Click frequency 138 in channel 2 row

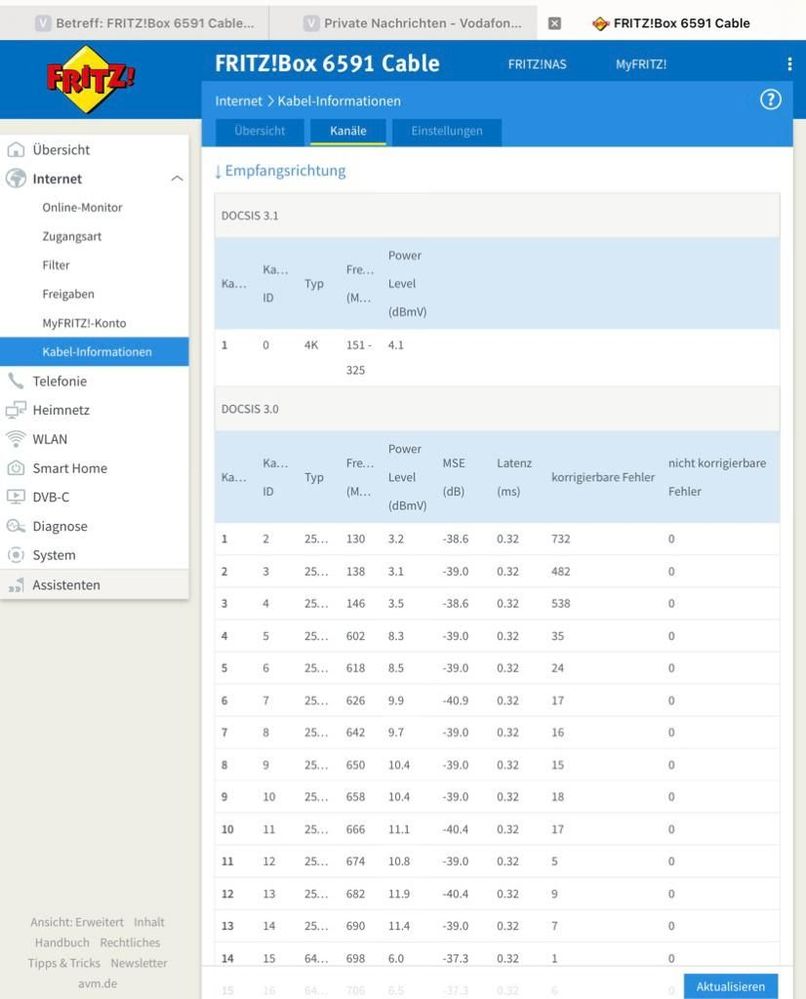356,571
